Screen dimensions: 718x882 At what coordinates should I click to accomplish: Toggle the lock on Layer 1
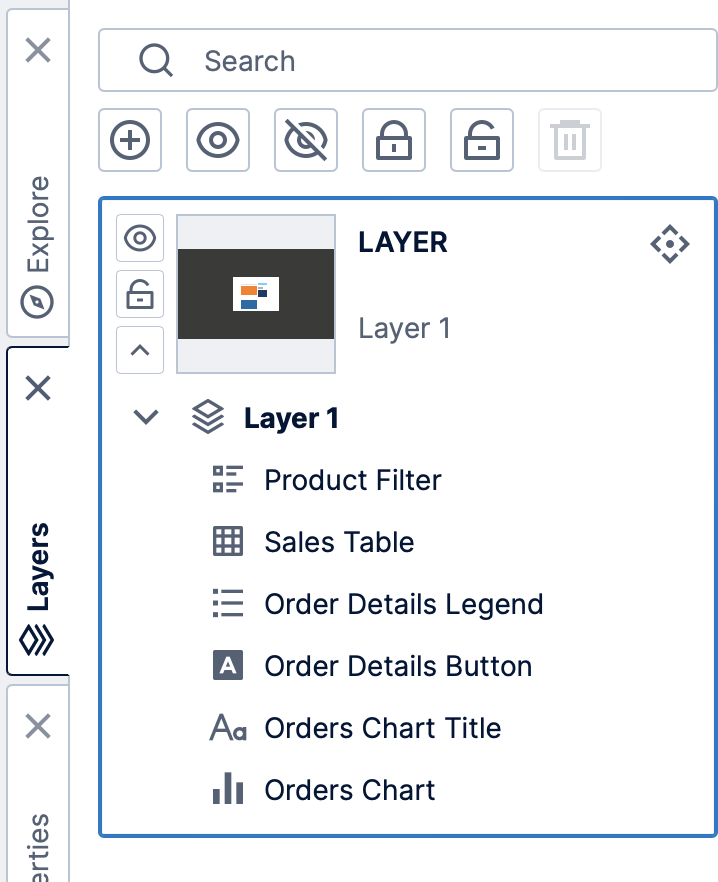139,294
